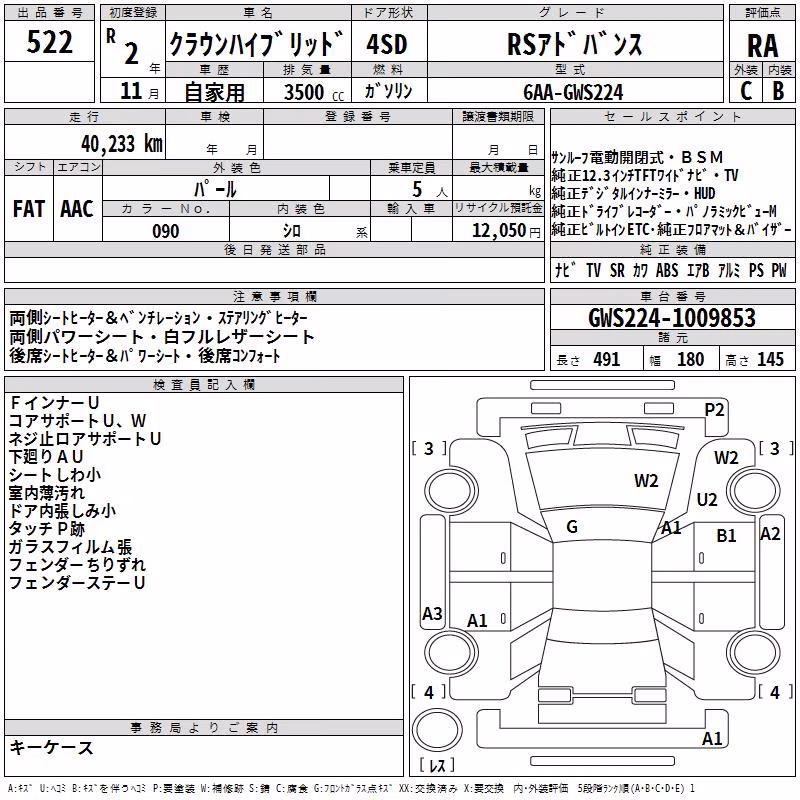Viewport: 800px width, 800px height.
Task: Click inspector note シートしわ小
Action: [x=55, y=474]
